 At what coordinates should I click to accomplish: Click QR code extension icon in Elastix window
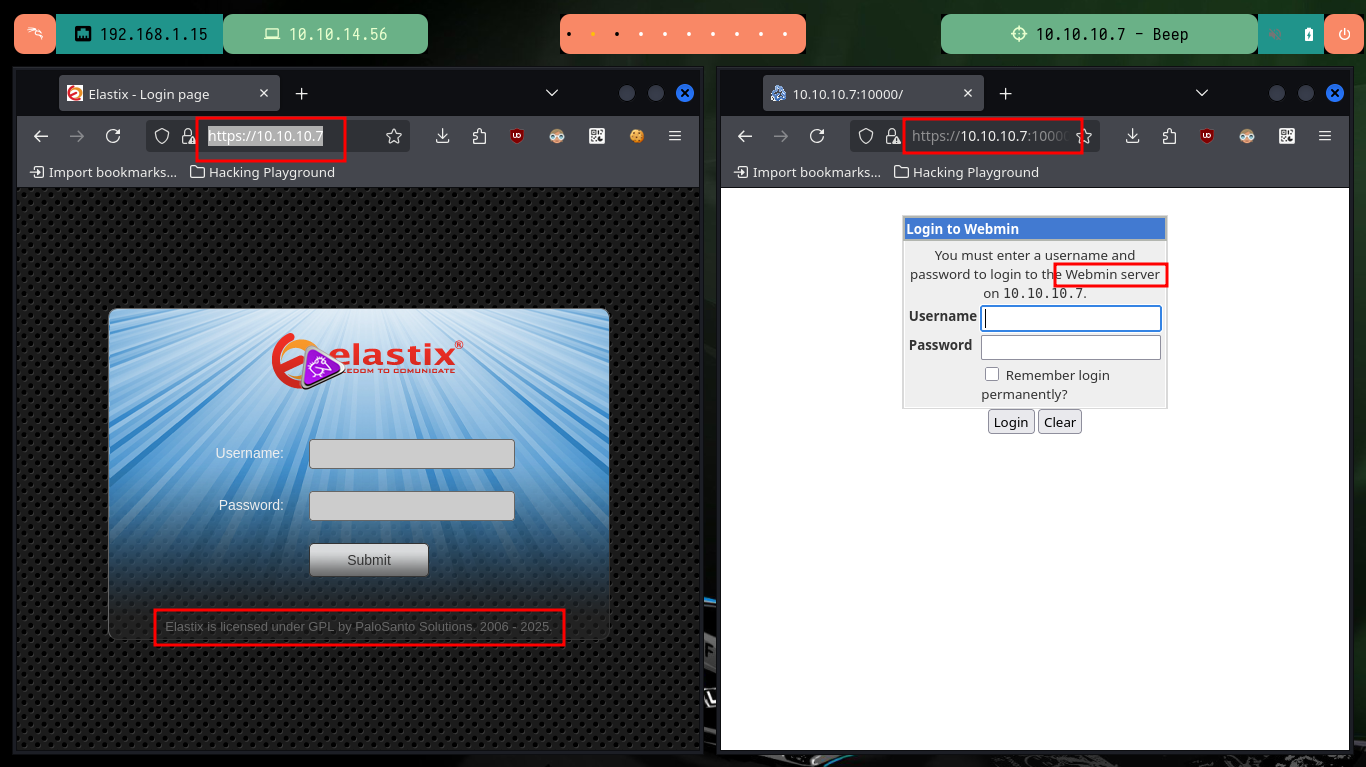597,136
